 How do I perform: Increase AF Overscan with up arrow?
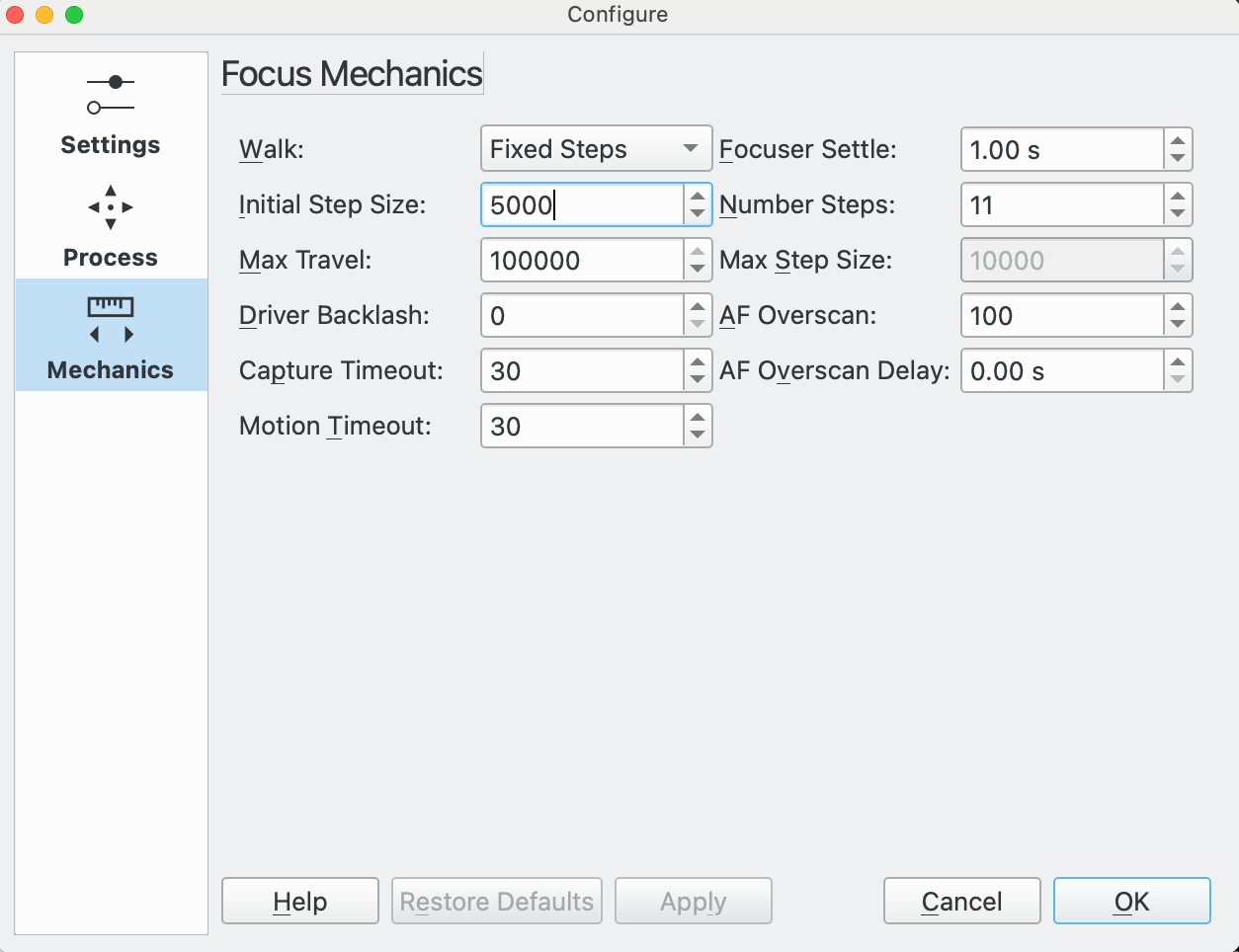point(1178,306)
